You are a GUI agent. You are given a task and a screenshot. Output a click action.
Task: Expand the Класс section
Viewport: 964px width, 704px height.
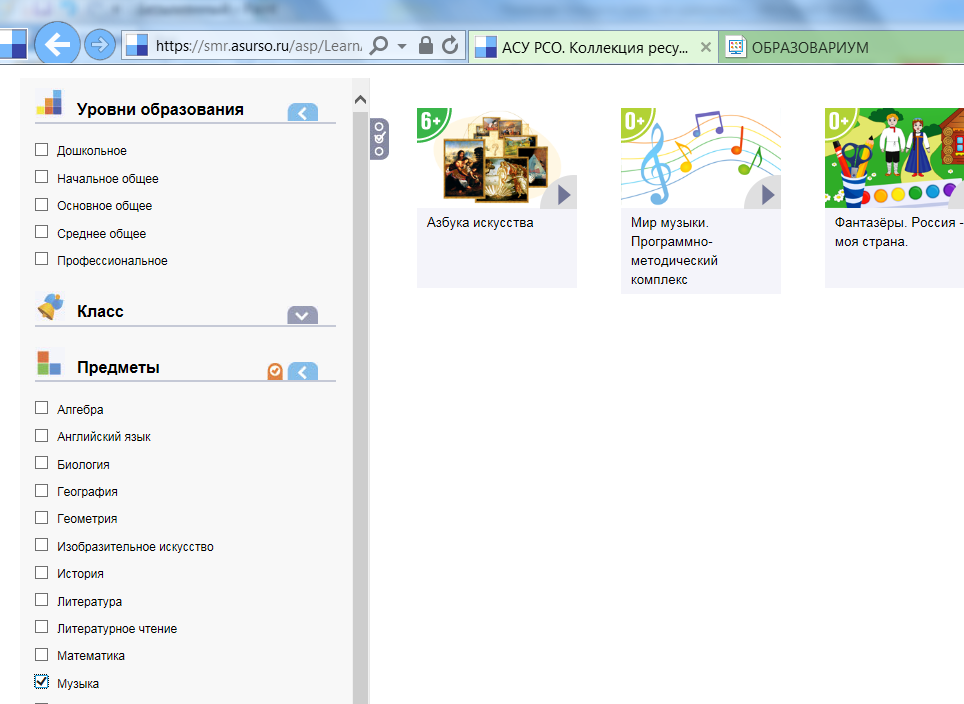(302, 315)
